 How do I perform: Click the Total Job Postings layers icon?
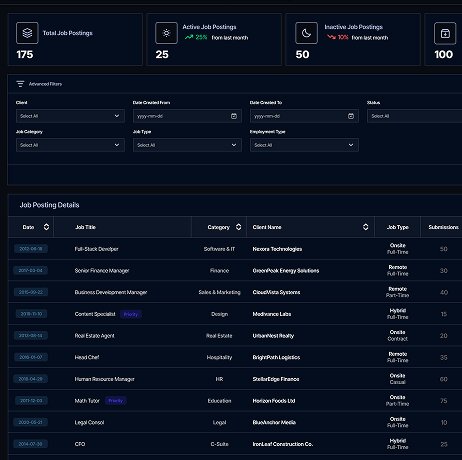click(27, 33)
